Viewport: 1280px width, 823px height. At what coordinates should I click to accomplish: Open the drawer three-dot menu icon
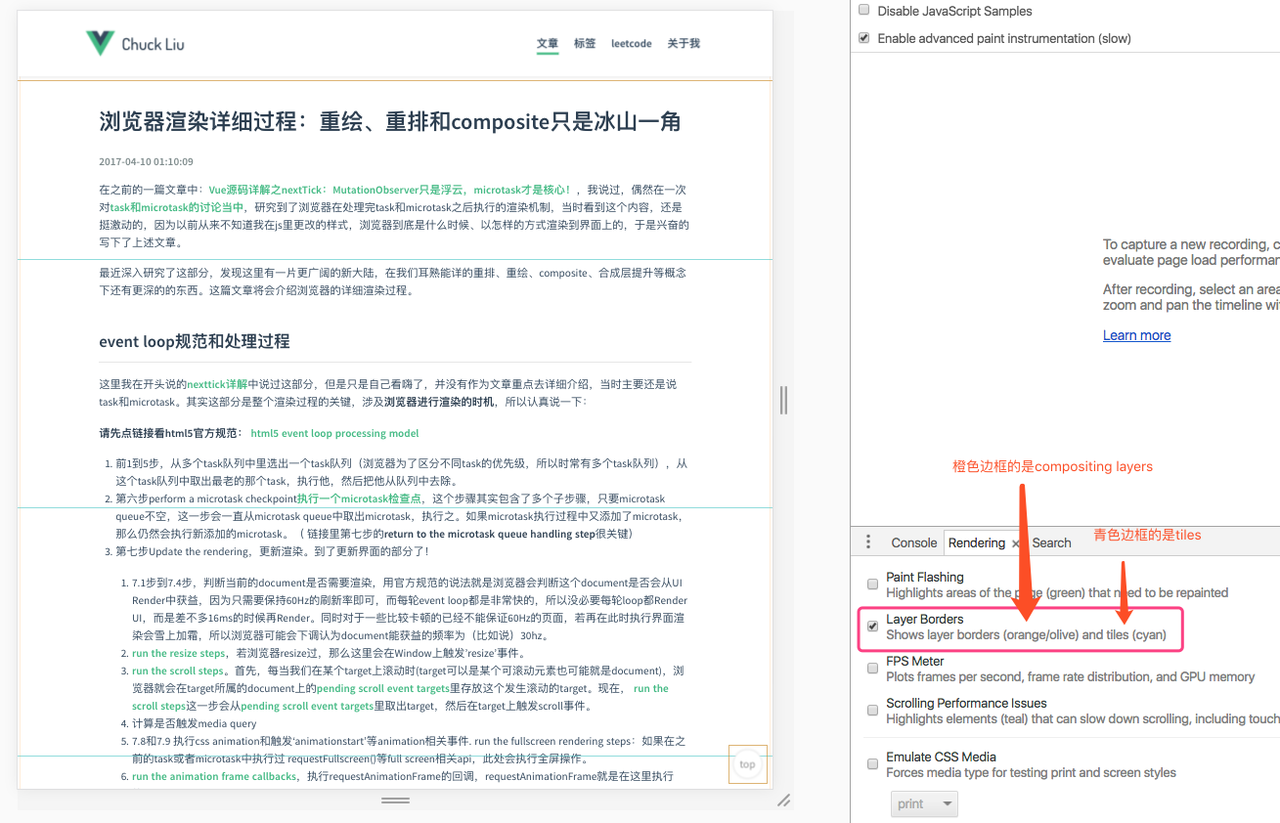click(868, 542)
